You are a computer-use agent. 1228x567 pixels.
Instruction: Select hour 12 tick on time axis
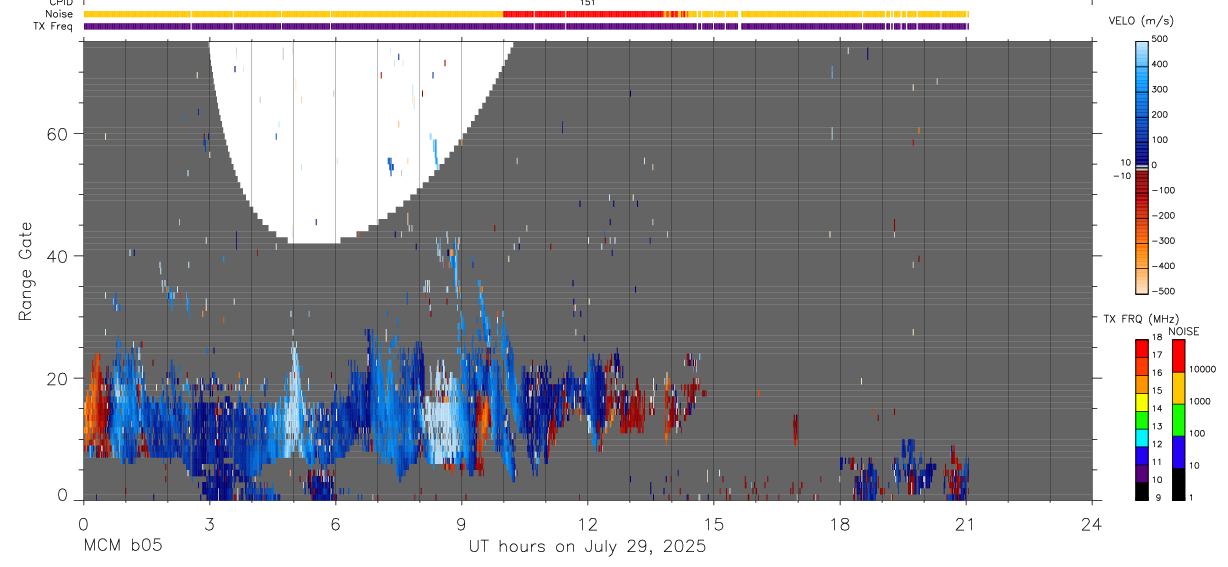[x=588, y=522]
